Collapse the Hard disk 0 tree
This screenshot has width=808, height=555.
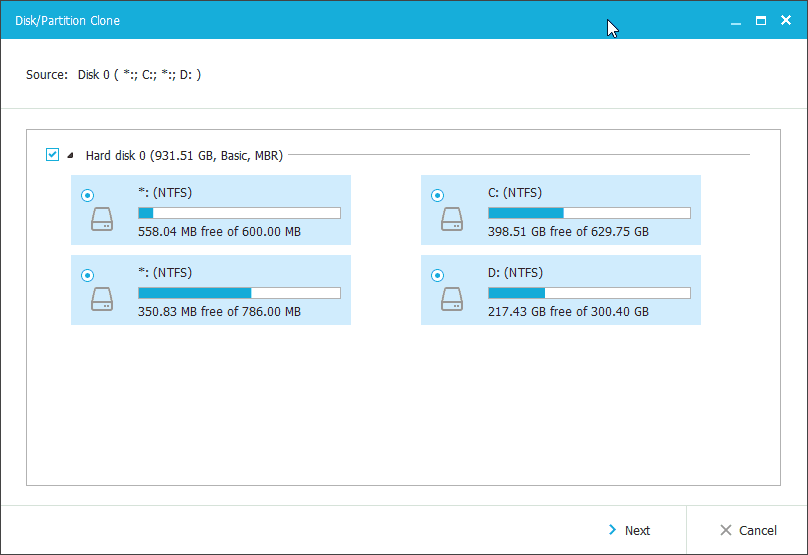70,156
